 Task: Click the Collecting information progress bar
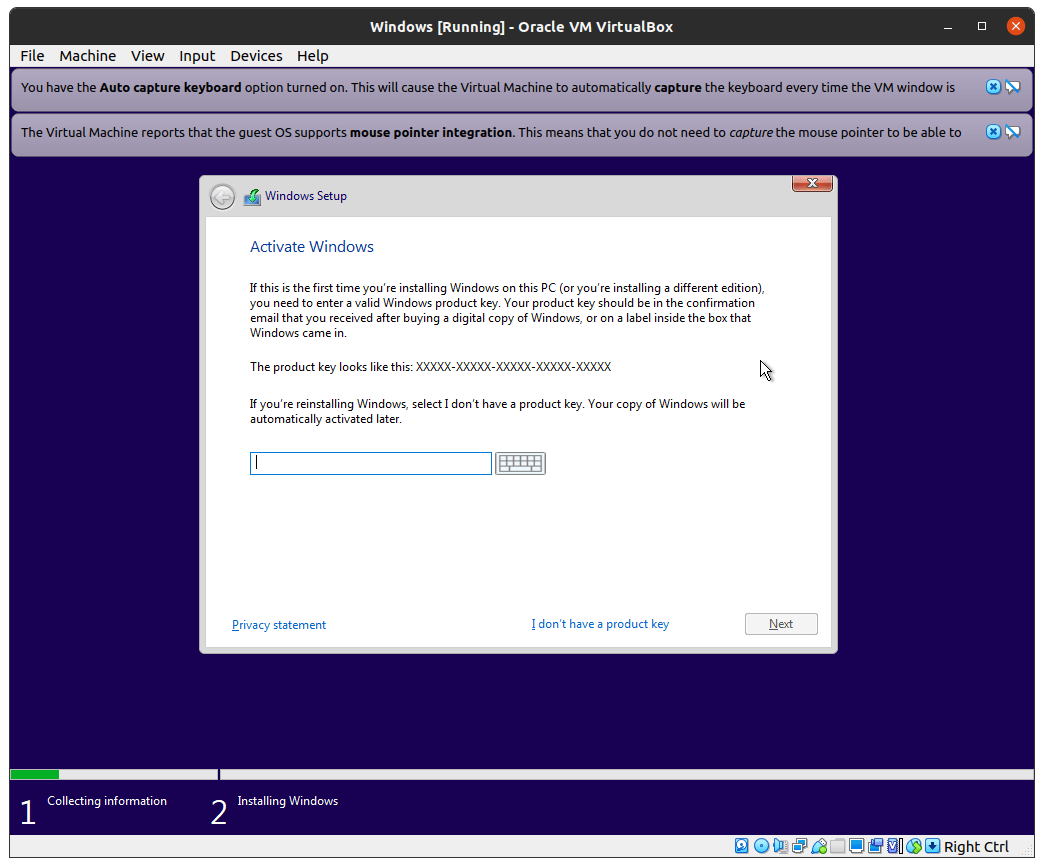pos(114,774)
